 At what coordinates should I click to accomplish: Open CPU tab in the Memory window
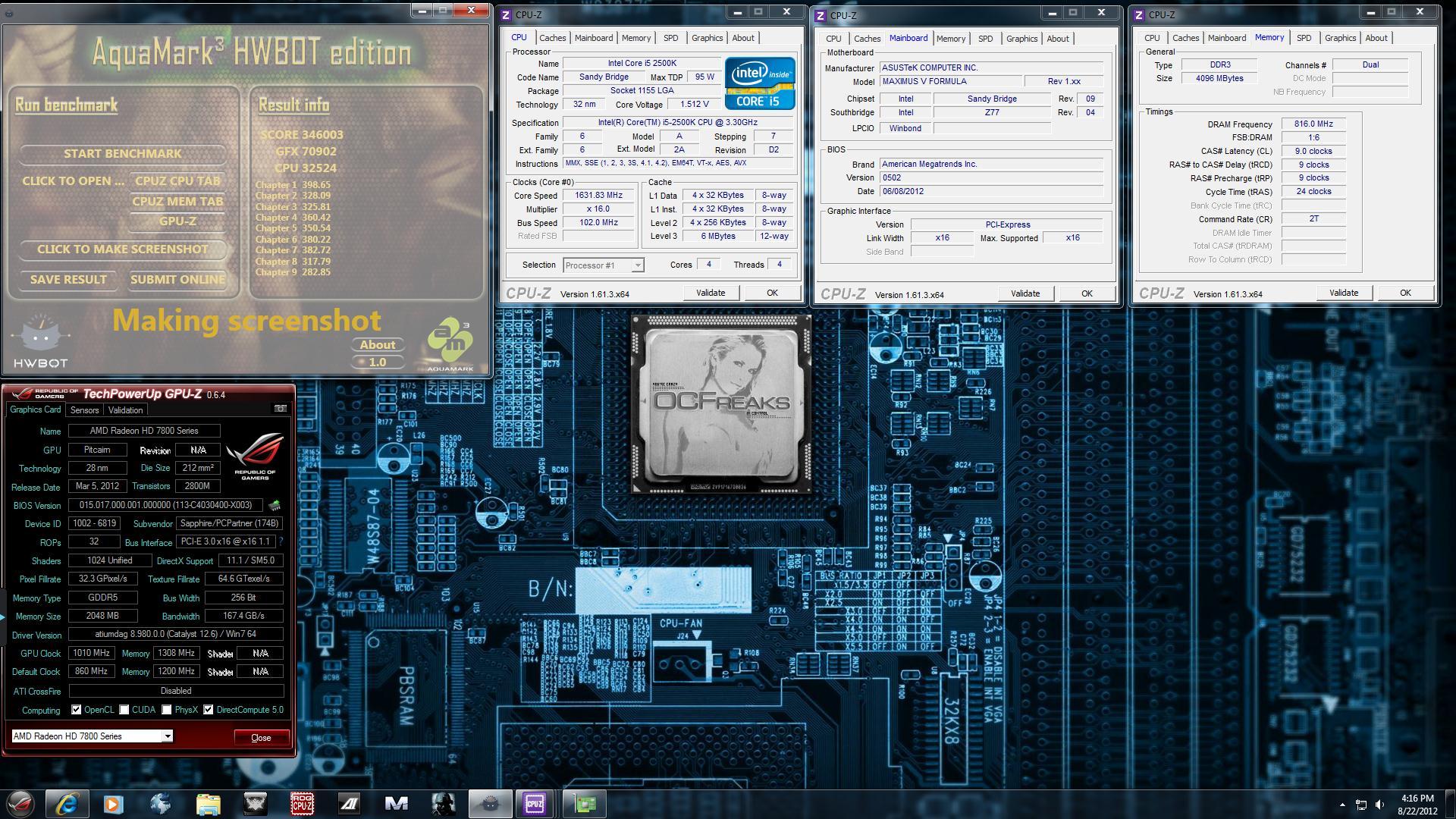click(1152, 38)
